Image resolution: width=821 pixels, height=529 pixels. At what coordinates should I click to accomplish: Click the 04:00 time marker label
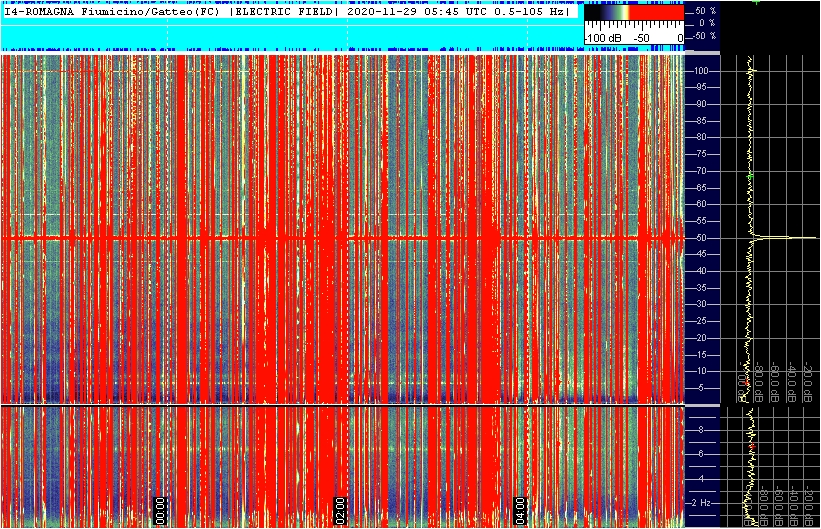point(520,511)
